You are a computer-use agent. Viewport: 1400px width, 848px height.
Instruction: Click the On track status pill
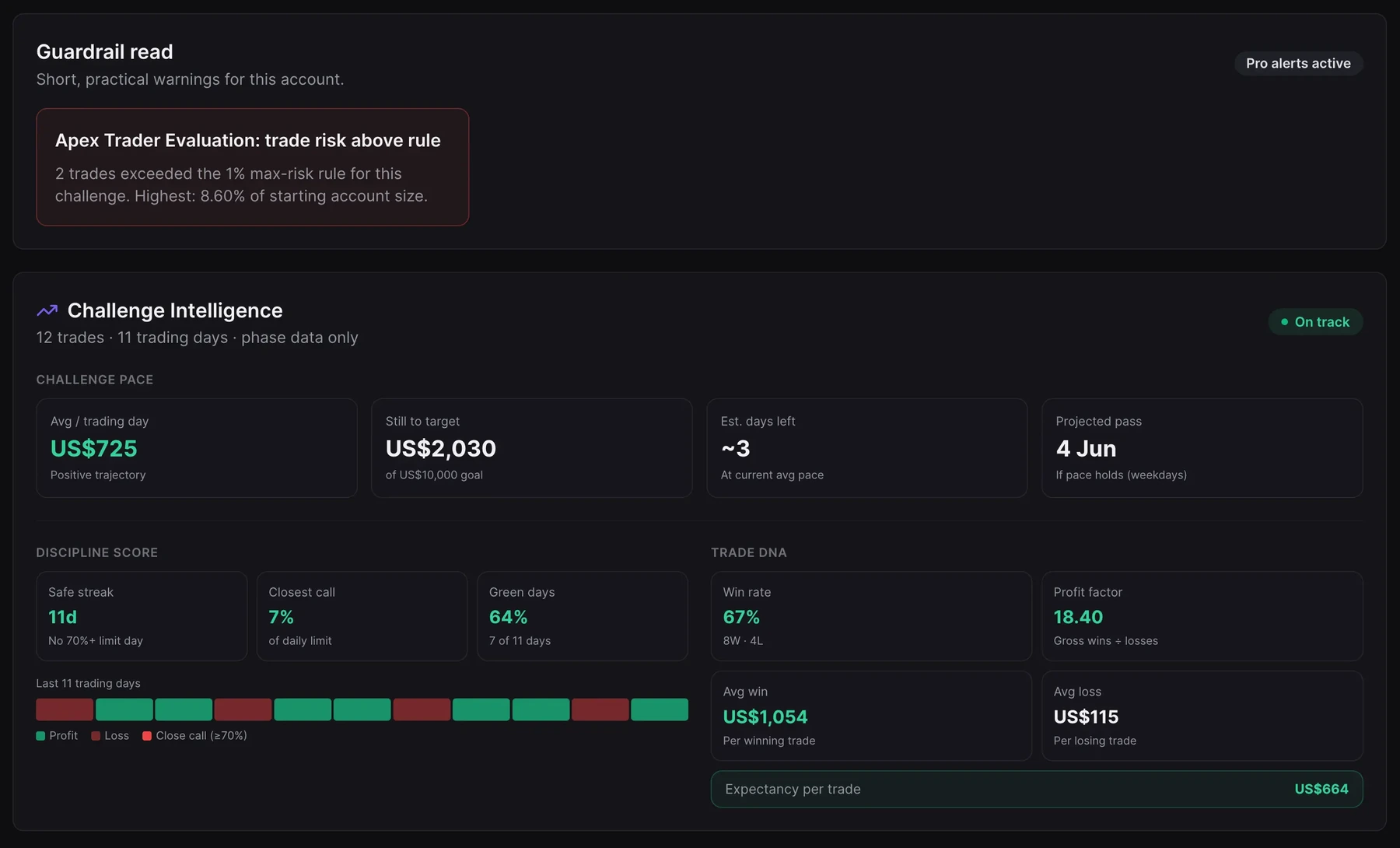coord(1315,322)
